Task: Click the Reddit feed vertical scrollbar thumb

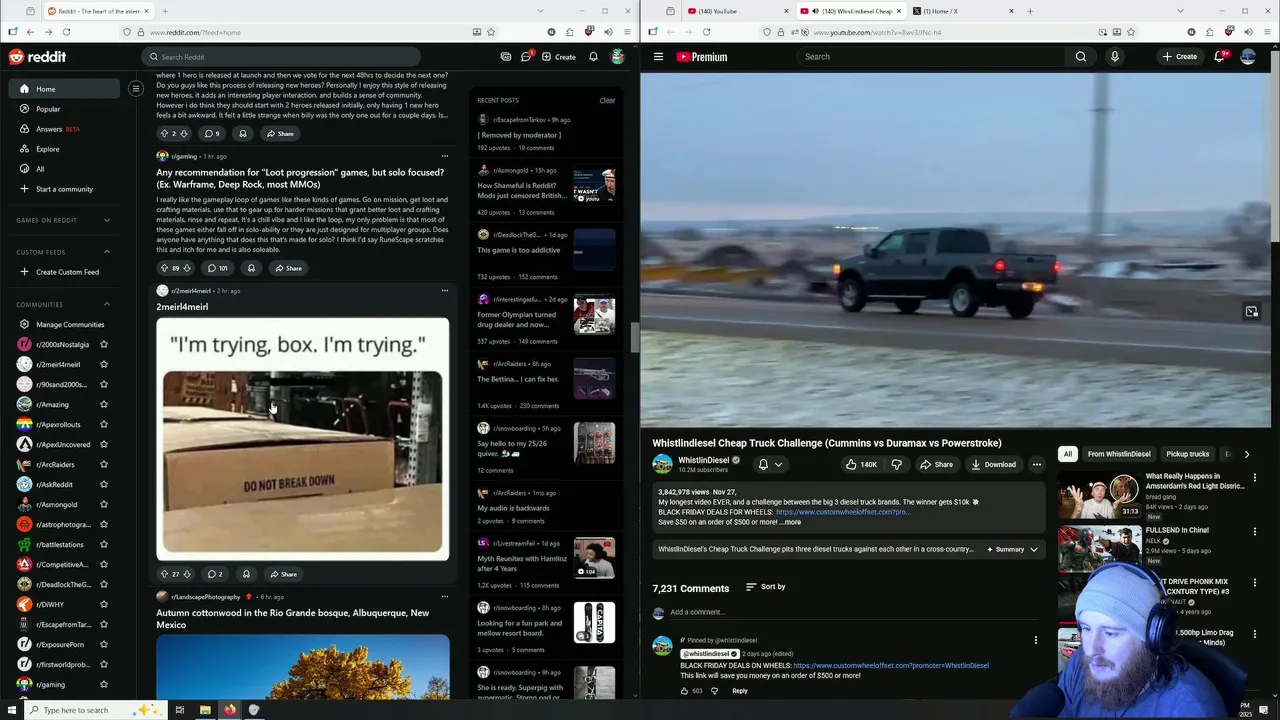Action: tap(634, 338)
